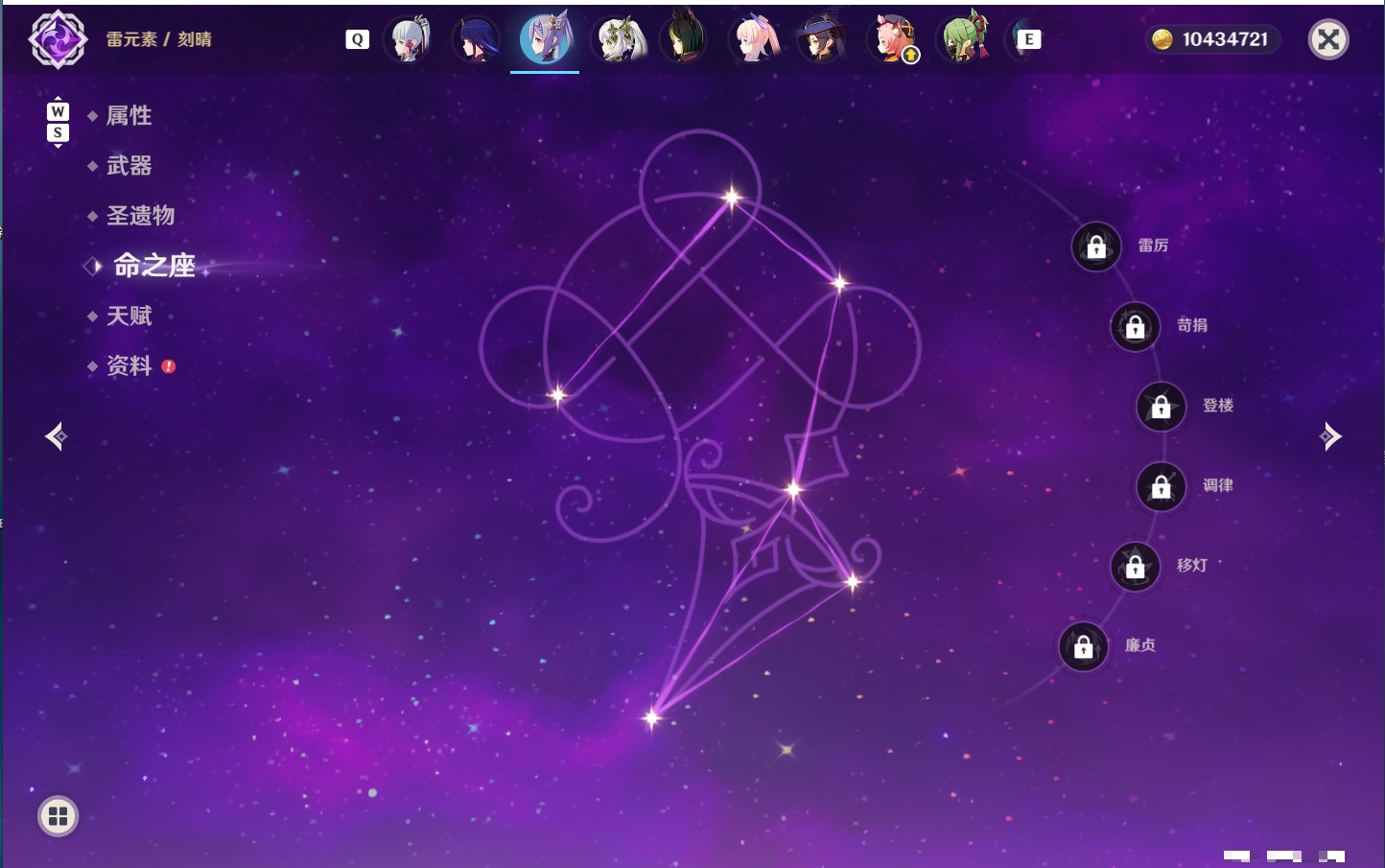This screenshot has width=1385, height=868.
Task: Click the 苛捐 constellation name
Action: click(1192, 325)
